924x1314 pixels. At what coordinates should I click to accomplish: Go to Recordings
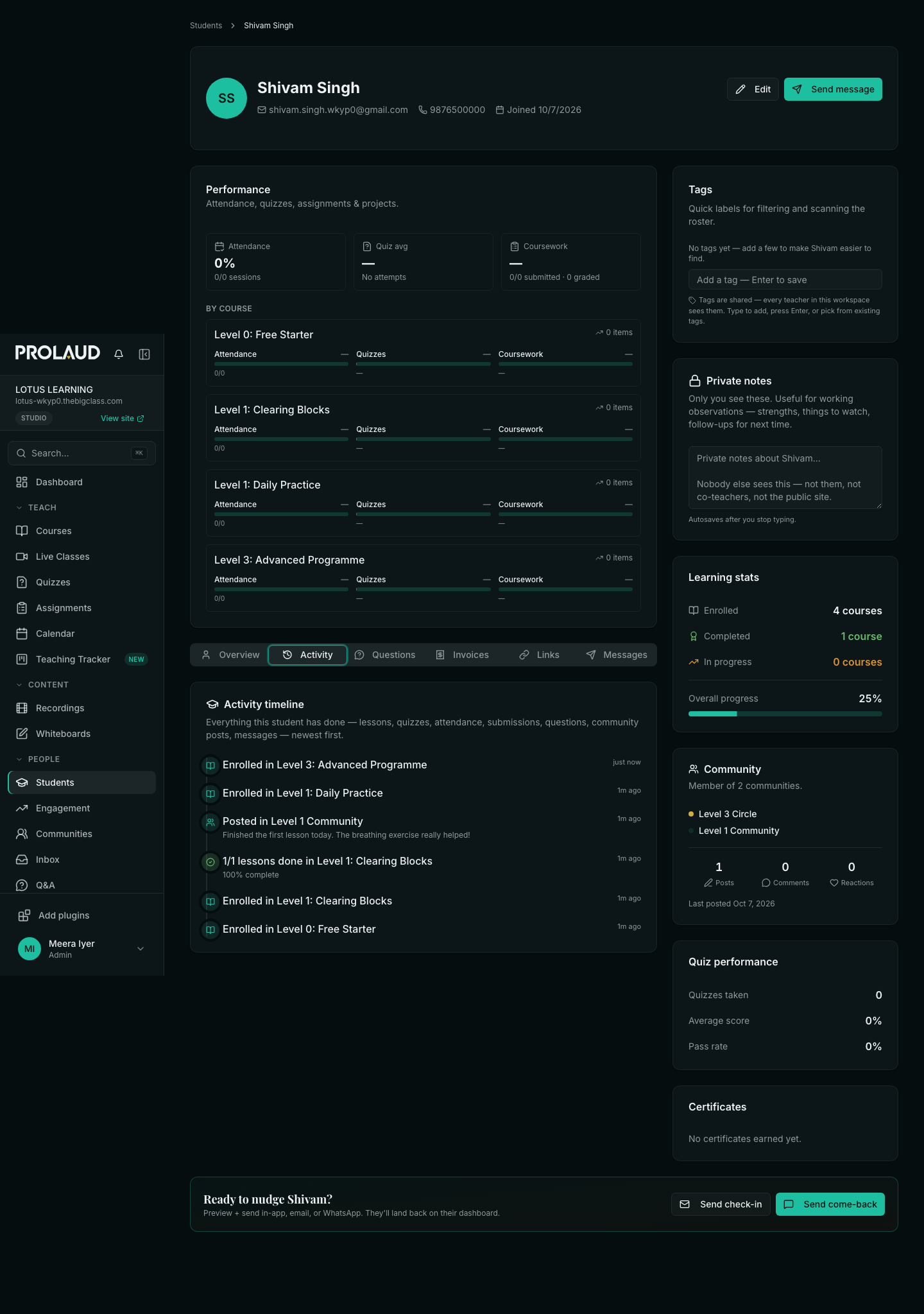[x=81, y=708]
